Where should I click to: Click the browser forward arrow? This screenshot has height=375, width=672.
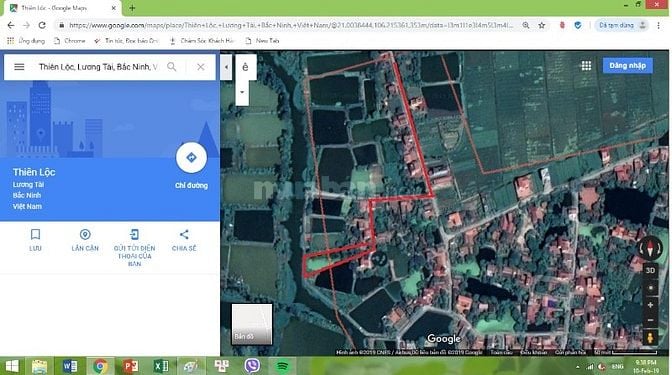tap(26, 25)
